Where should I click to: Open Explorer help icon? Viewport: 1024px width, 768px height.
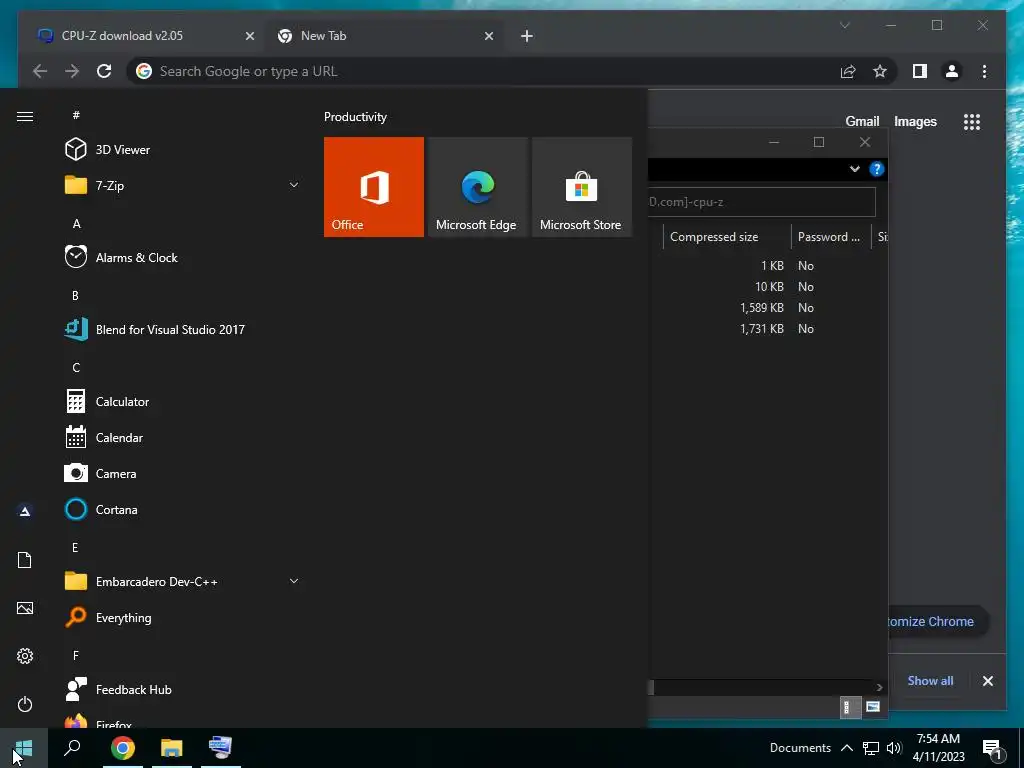[876, 169]
